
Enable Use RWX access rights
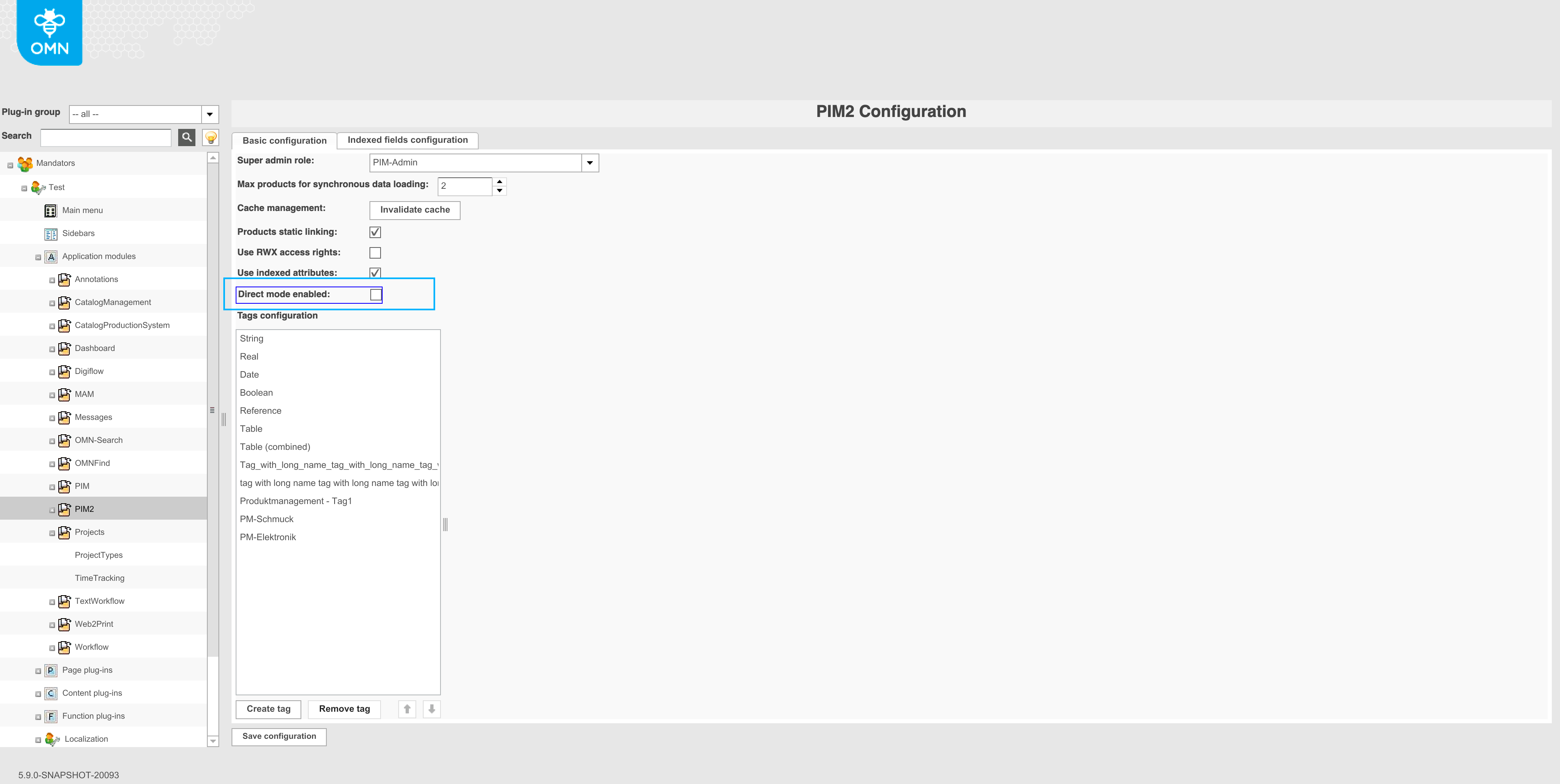pos(375,253)
